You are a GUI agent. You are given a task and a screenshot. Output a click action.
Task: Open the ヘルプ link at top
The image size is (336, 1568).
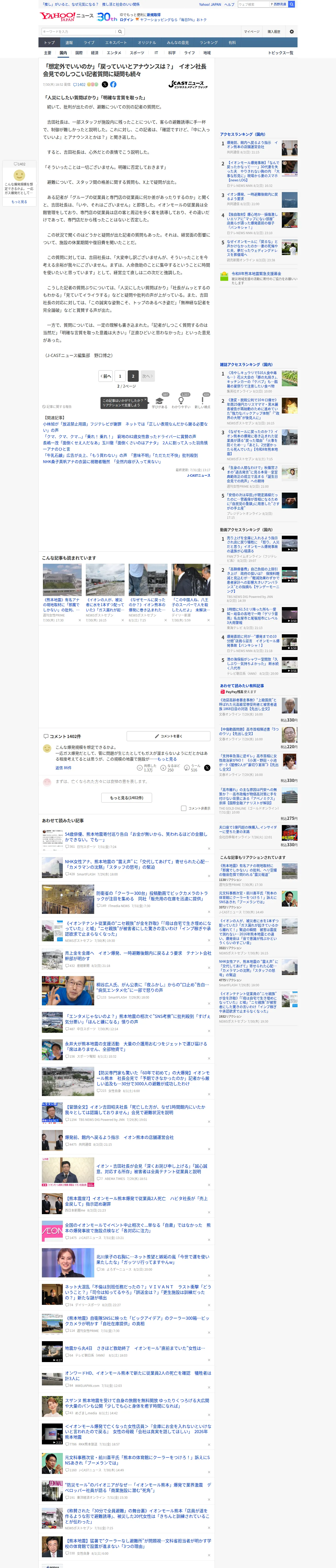coord(229,4)
